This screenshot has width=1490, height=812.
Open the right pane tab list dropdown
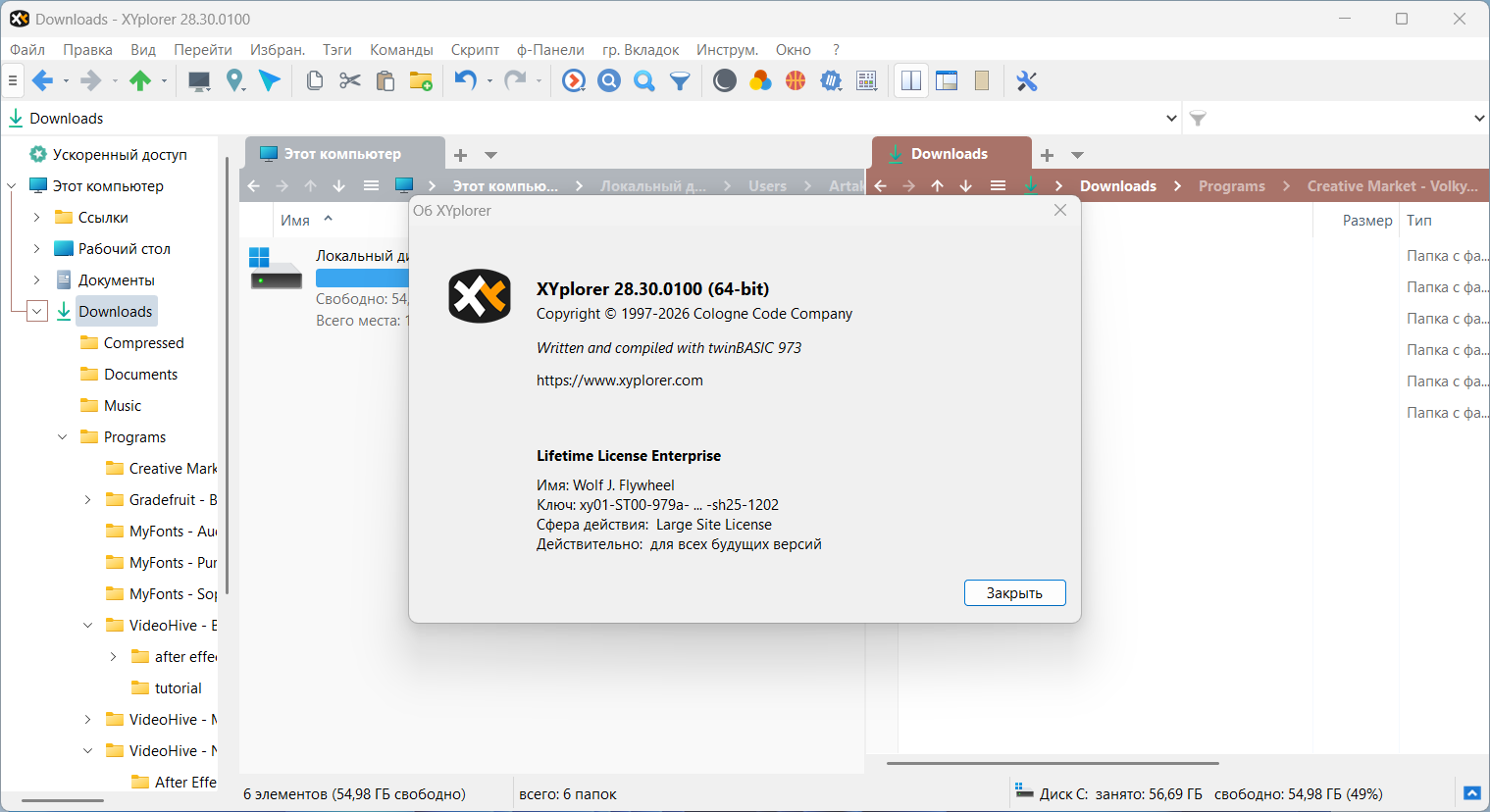pos(1078,155)
